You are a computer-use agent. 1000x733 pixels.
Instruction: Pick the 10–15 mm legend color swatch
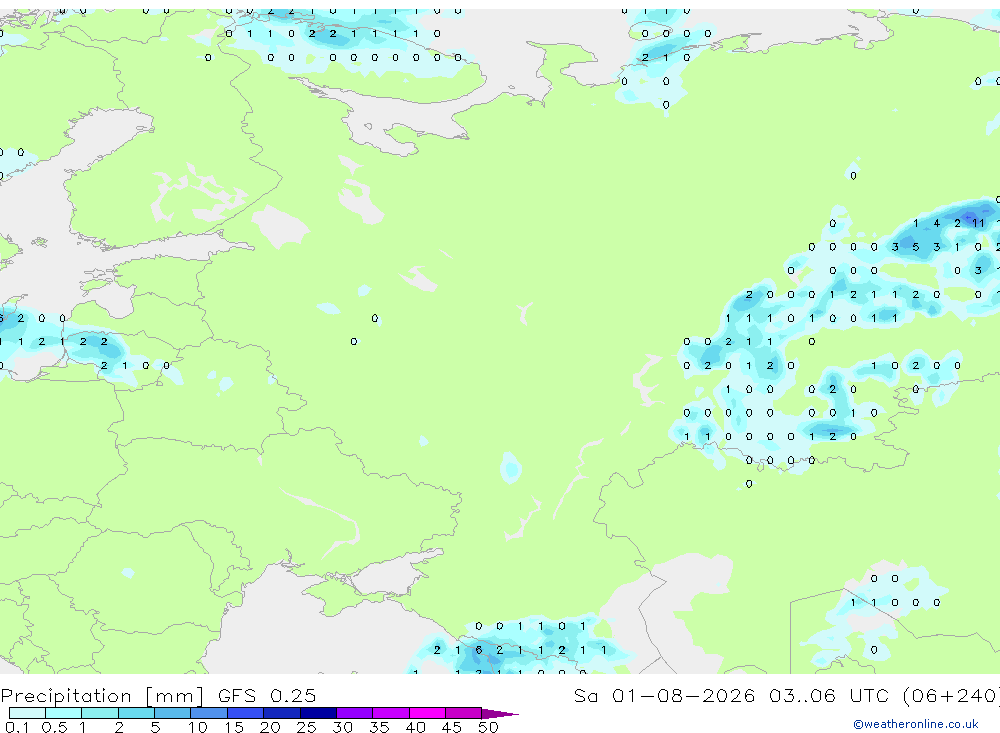[209, 713]
